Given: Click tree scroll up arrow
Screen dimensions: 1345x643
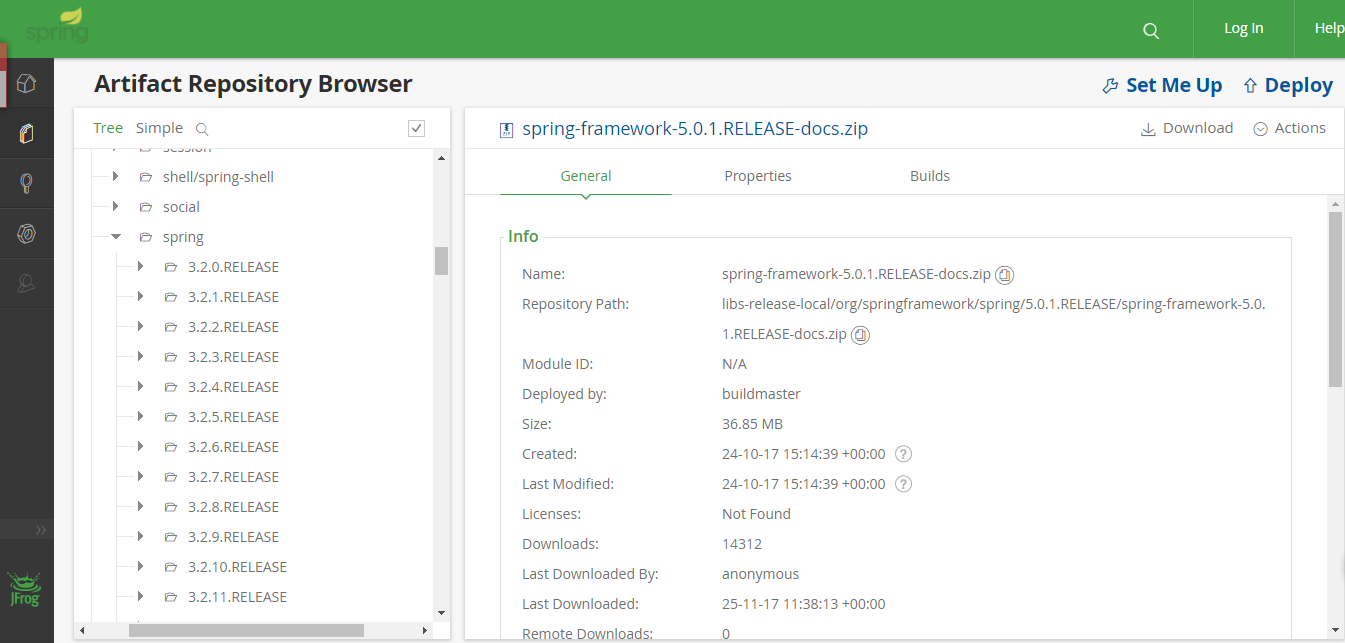Looking at the screenshot, I should point(441,158).
